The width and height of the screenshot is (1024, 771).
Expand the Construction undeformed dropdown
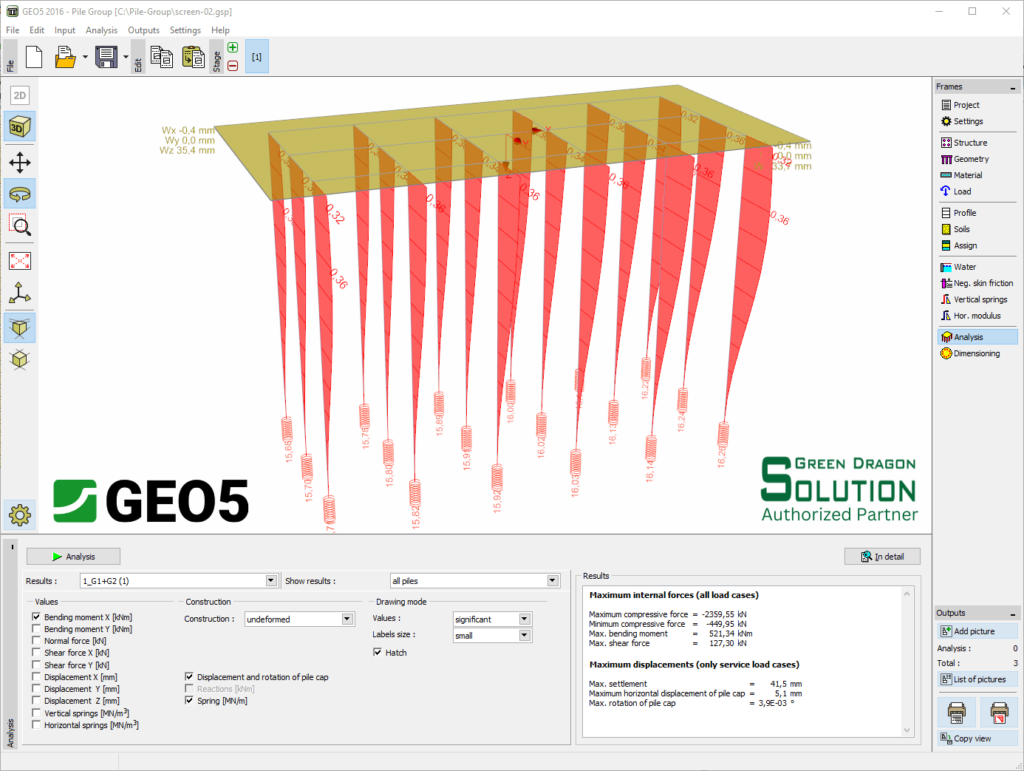(x=347, y=619)
